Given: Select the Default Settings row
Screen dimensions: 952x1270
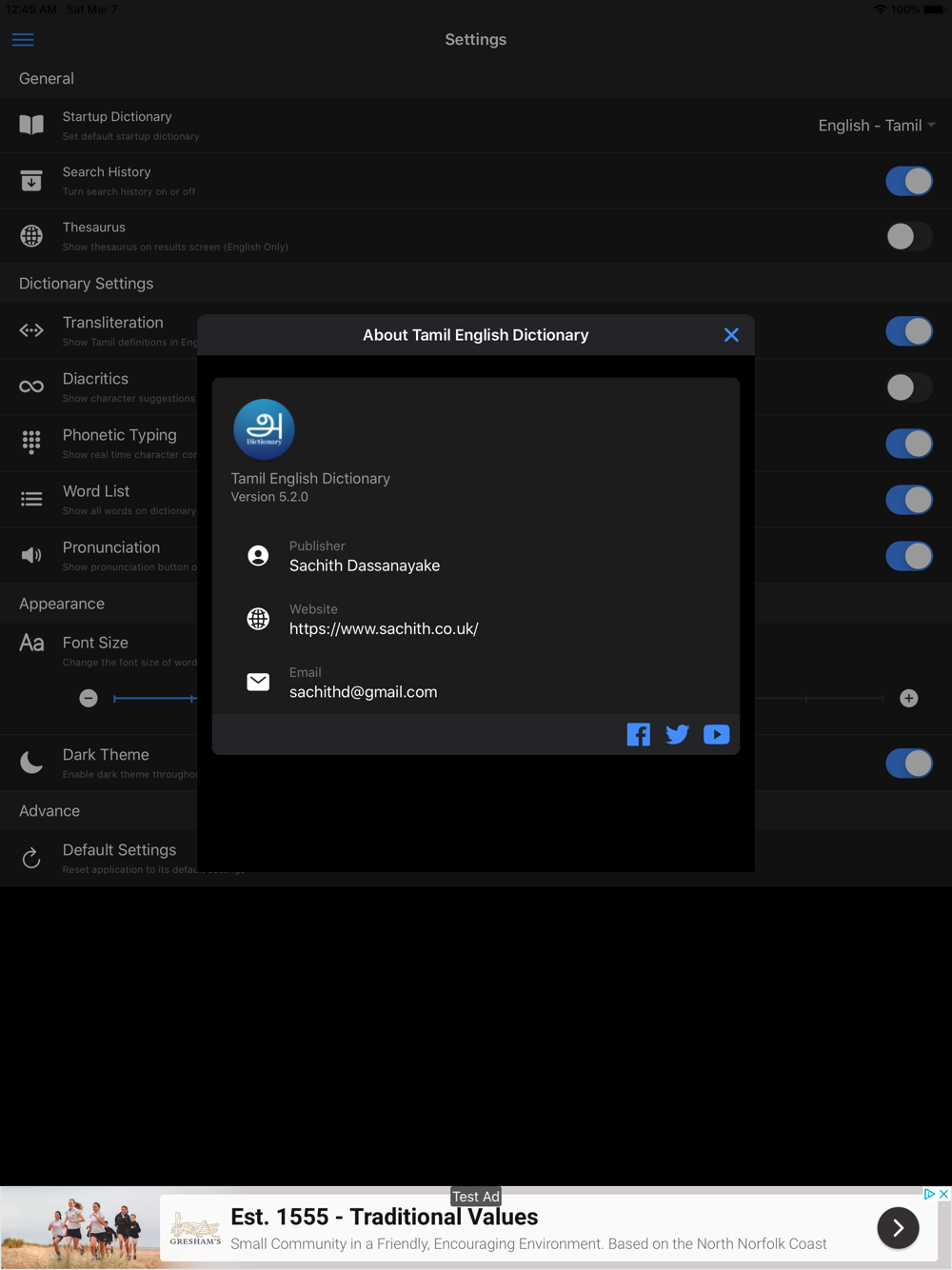Looking at the screenshot, I should pyautogui.click(x=476, y=858).
